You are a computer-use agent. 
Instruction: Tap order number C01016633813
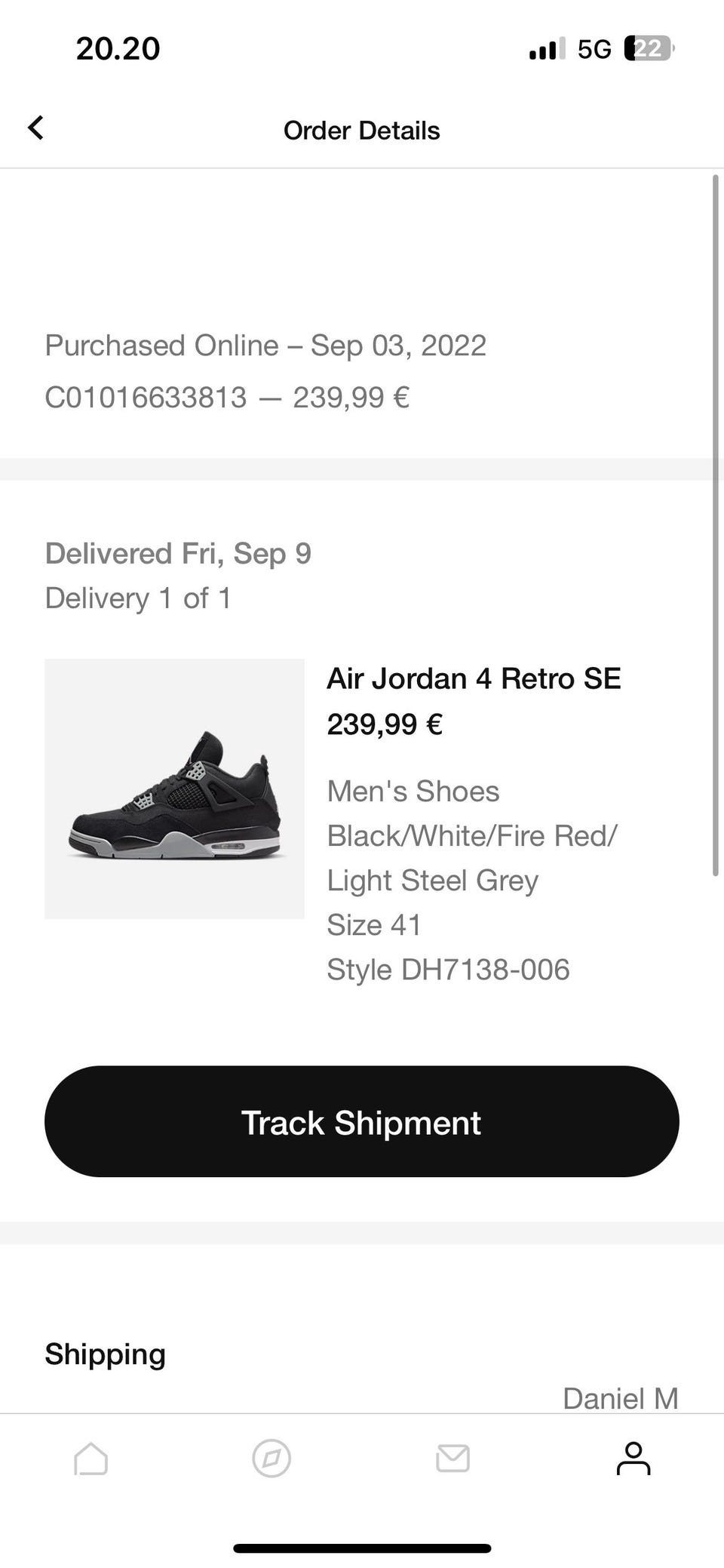coord(146,397)
